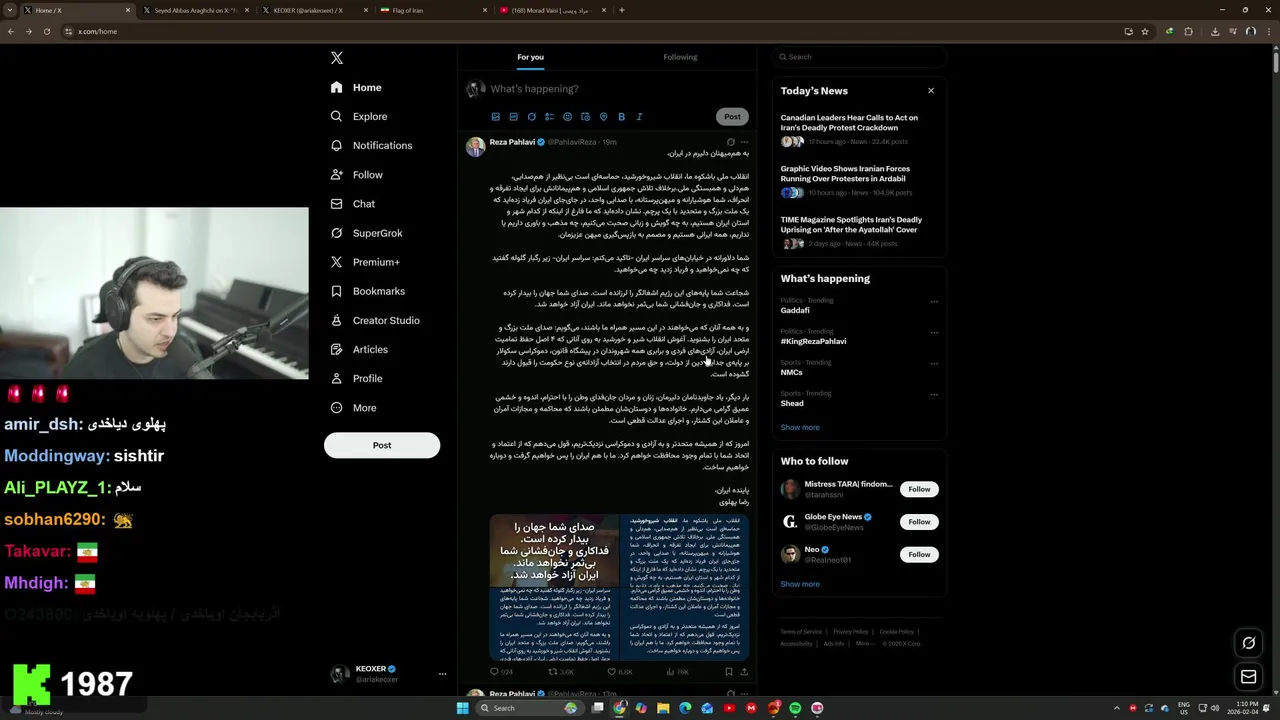Open options for the NMCs trend

[934, 363]
